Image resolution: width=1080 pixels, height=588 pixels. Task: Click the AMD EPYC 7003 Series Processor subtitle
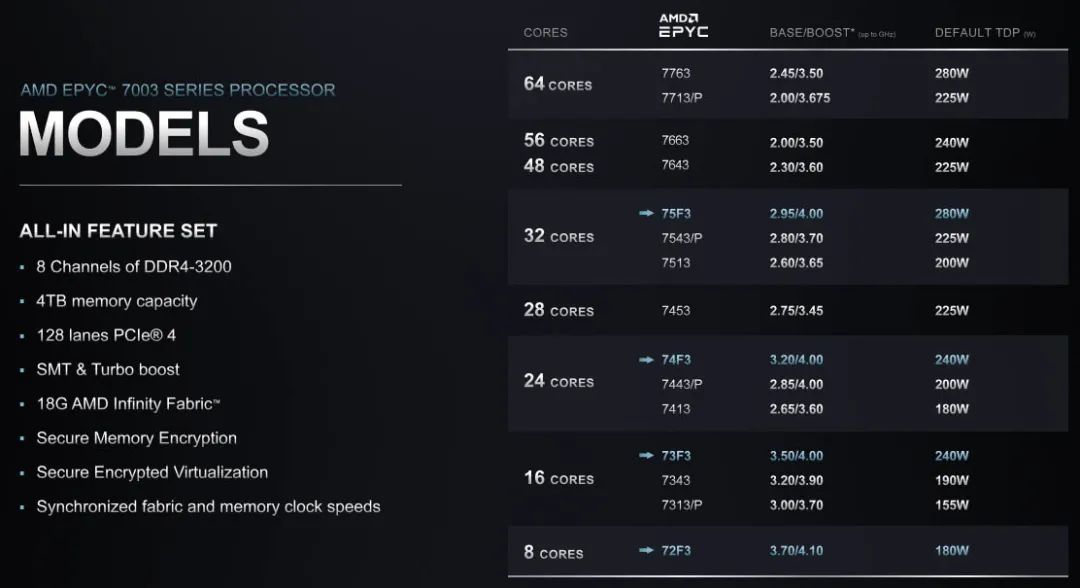pyautogui.click(x=178, y=90)
